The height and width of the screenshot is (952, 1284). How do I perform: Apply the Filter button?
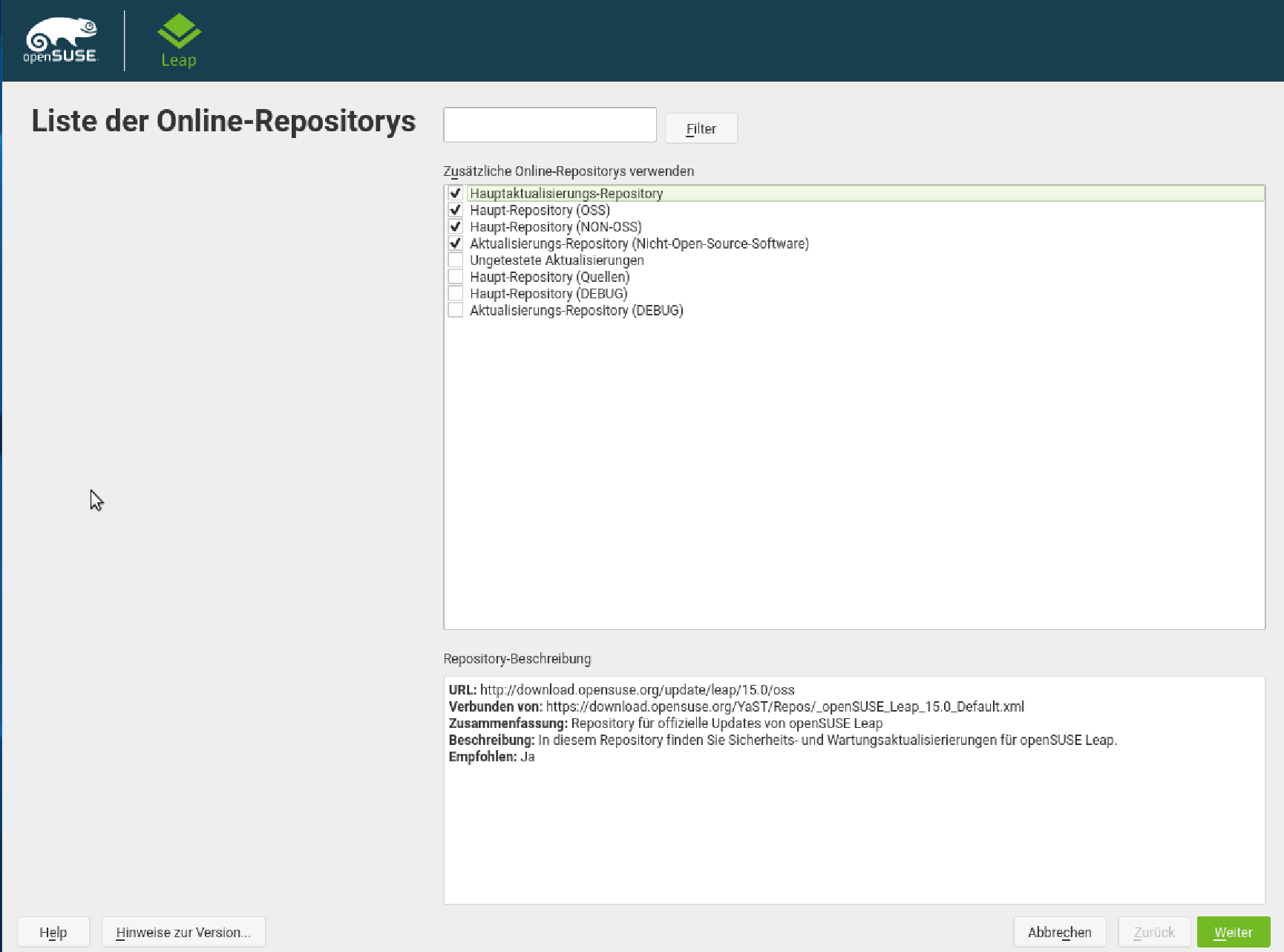[701, 128]
